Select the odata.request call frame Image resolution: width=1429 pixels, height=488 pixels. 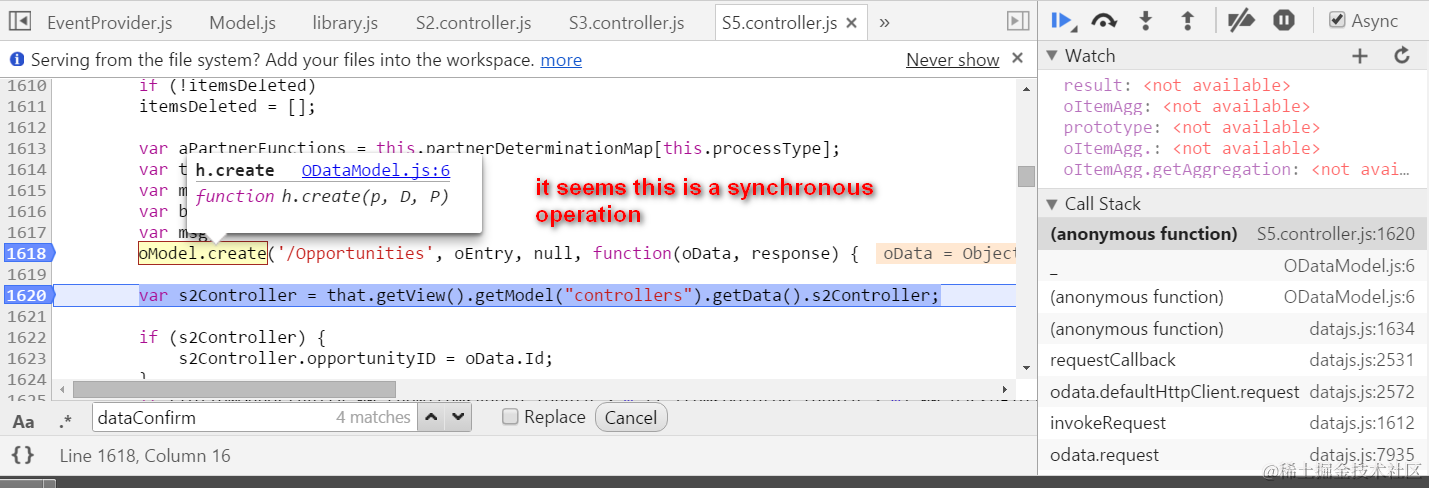[x=1233, y=455]
